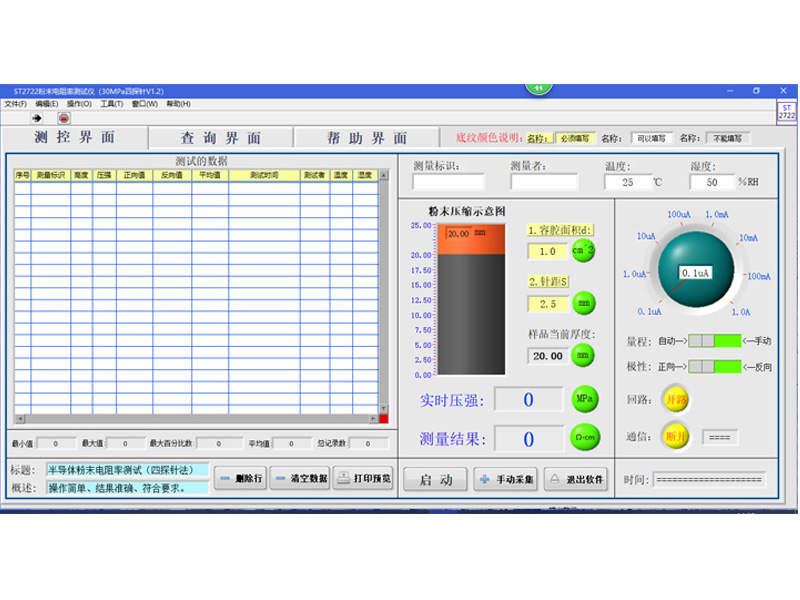This screenshot has height=600, width=800.
Task: Open the 帮助(H) menu
Action: [178, 104]
